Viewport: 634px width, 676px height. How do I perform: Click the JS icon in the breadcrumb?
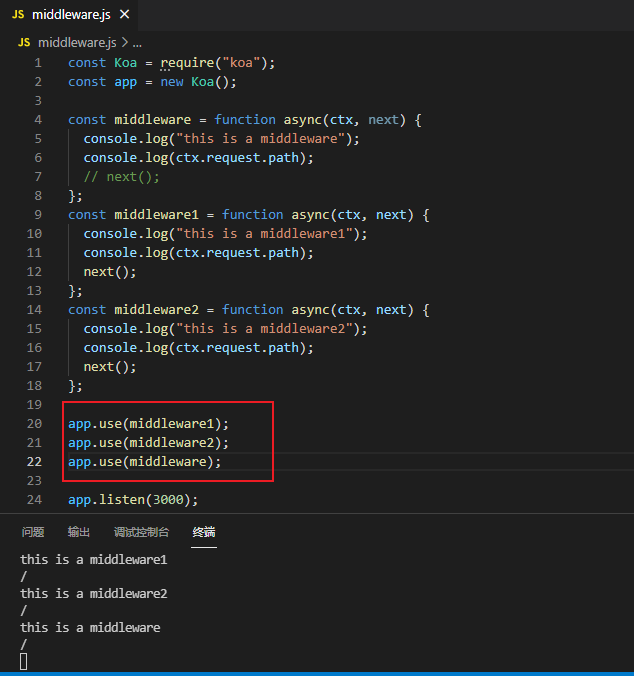tap(24, 43)
